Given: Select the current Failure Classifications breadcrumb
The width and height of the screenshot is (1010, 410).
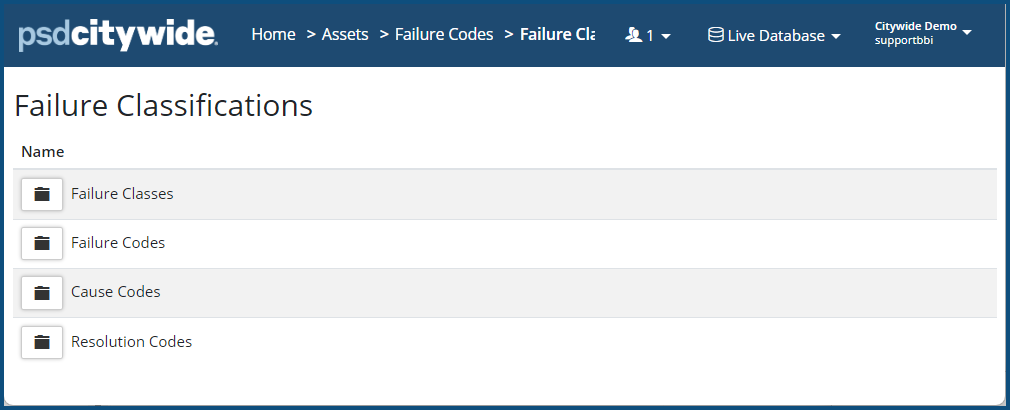Looking at the screenshot, I should pos(557,34).
